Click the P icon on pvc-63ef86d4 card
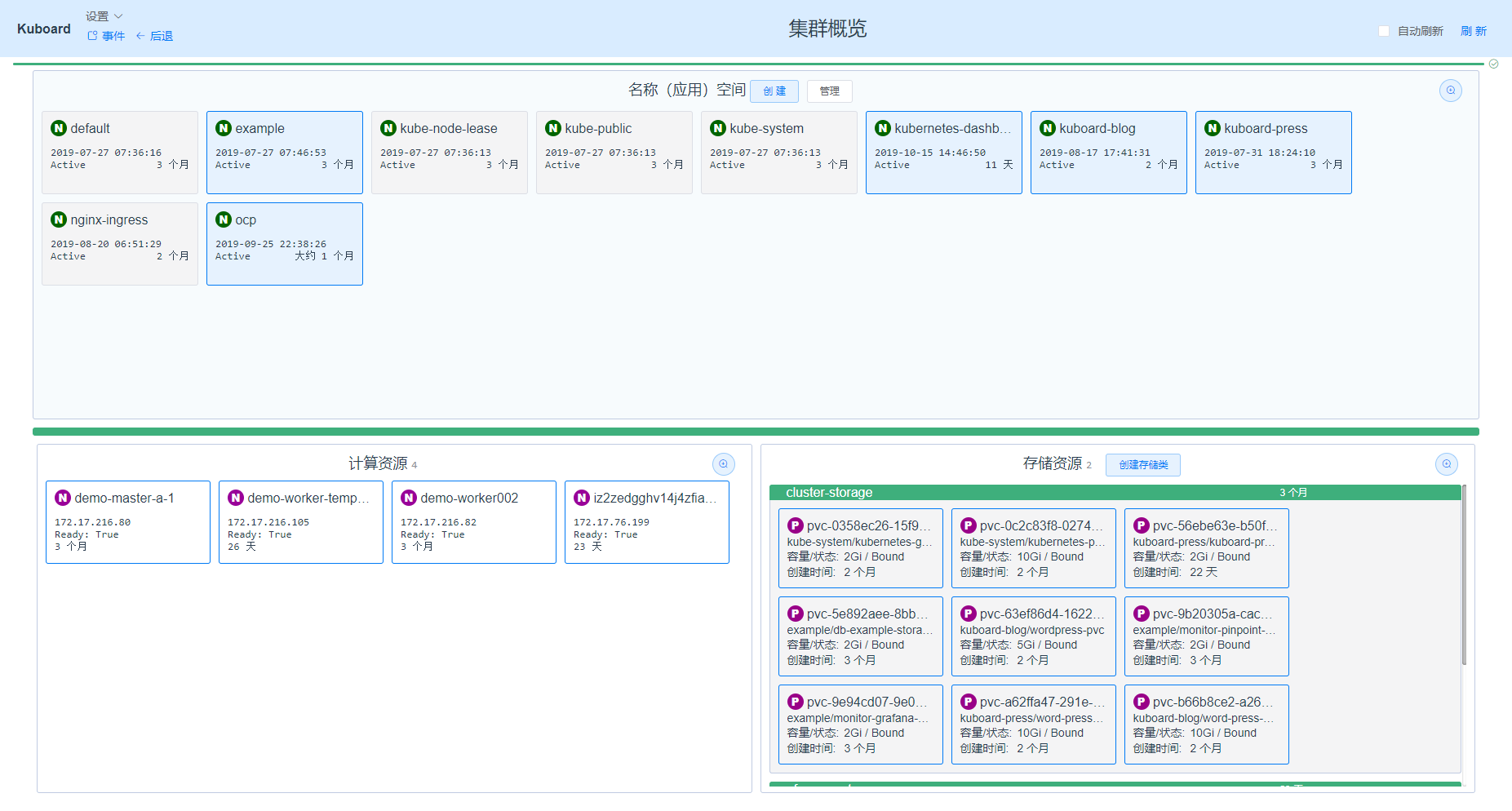This screenshot has width=1512, height=811. click(968, 613)
